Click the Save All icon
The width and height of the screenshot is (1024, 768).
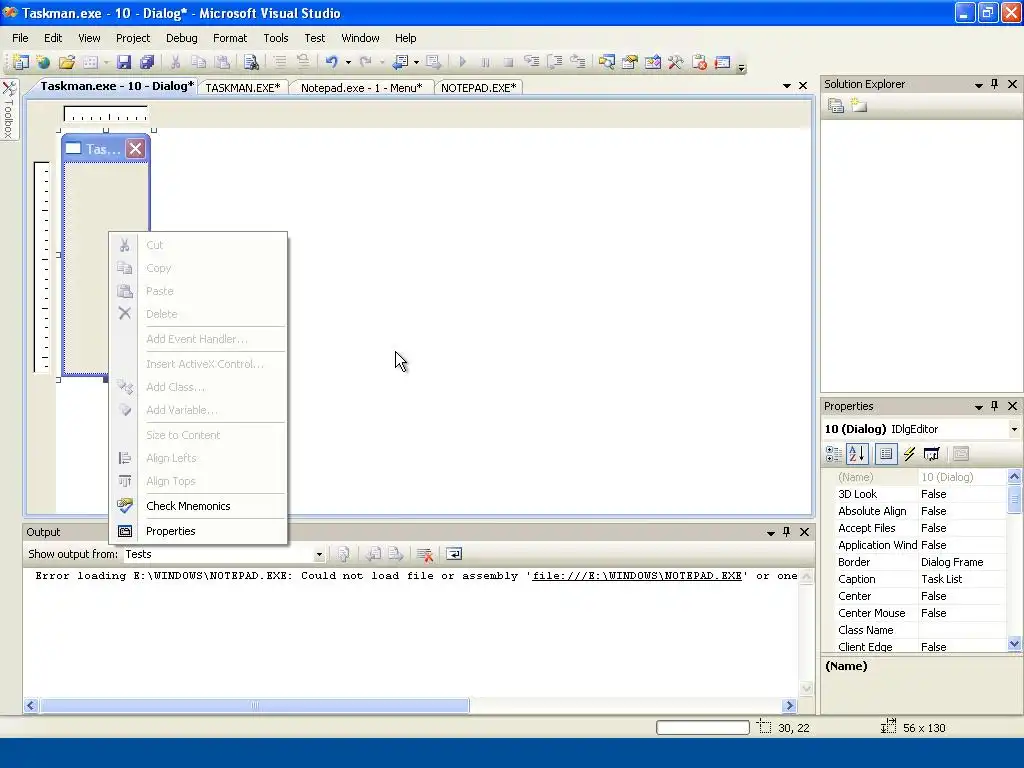pyautogui.click(x=147, y=62)
